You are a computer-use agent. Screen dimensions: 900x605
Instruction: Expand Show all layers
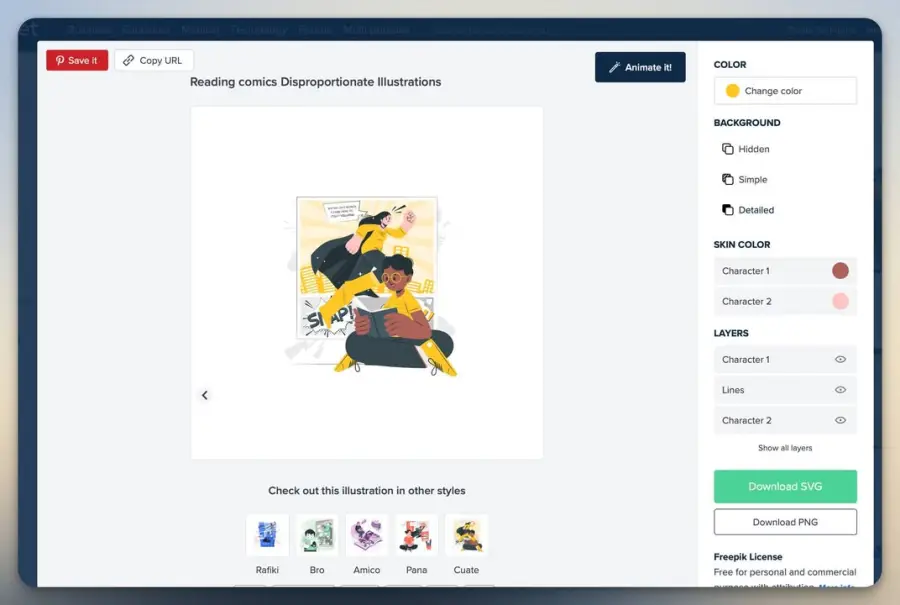(x=785, y=448)
